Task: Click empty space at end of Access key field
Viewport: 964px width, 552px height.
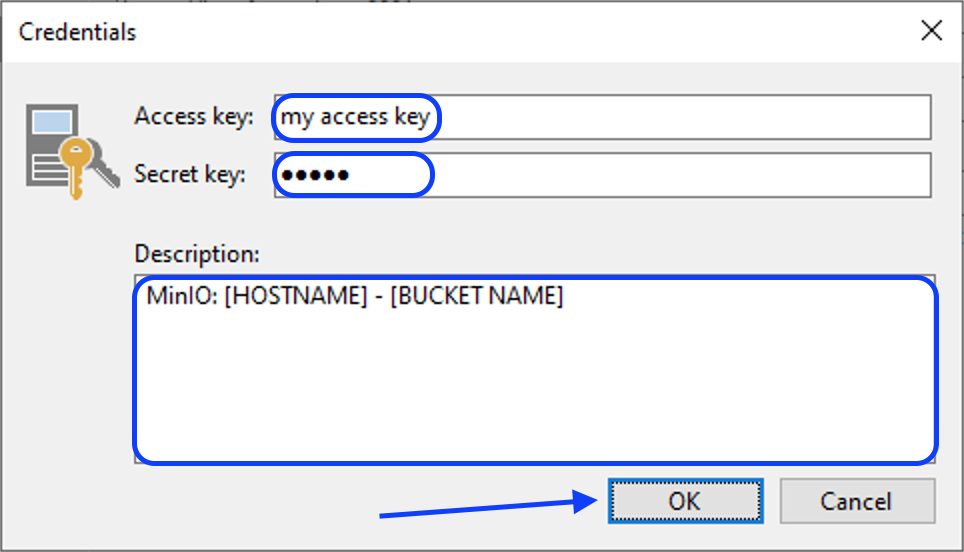Action: point(800,117)
